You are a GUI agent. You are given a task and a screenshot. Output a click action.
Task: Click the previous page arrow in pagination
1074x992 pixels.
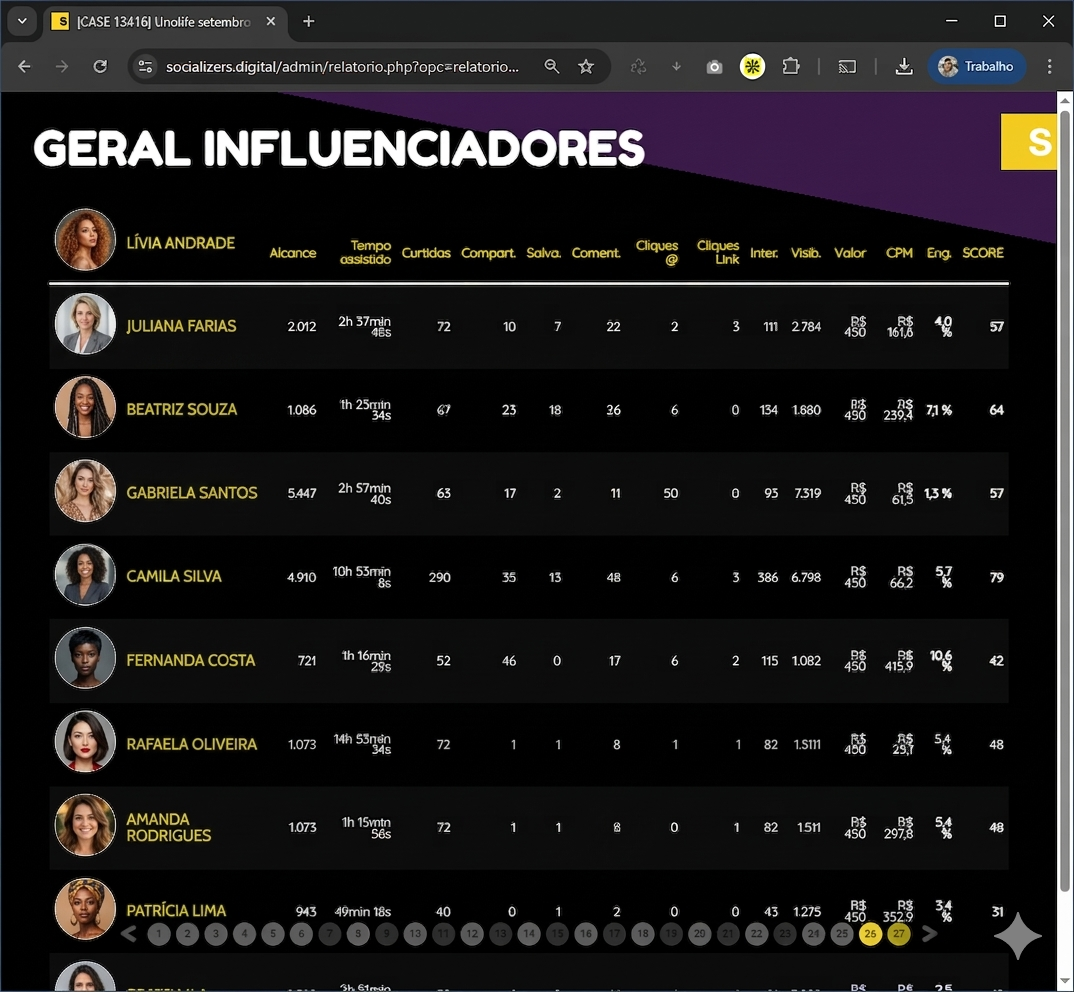click(x=128, y=934)
